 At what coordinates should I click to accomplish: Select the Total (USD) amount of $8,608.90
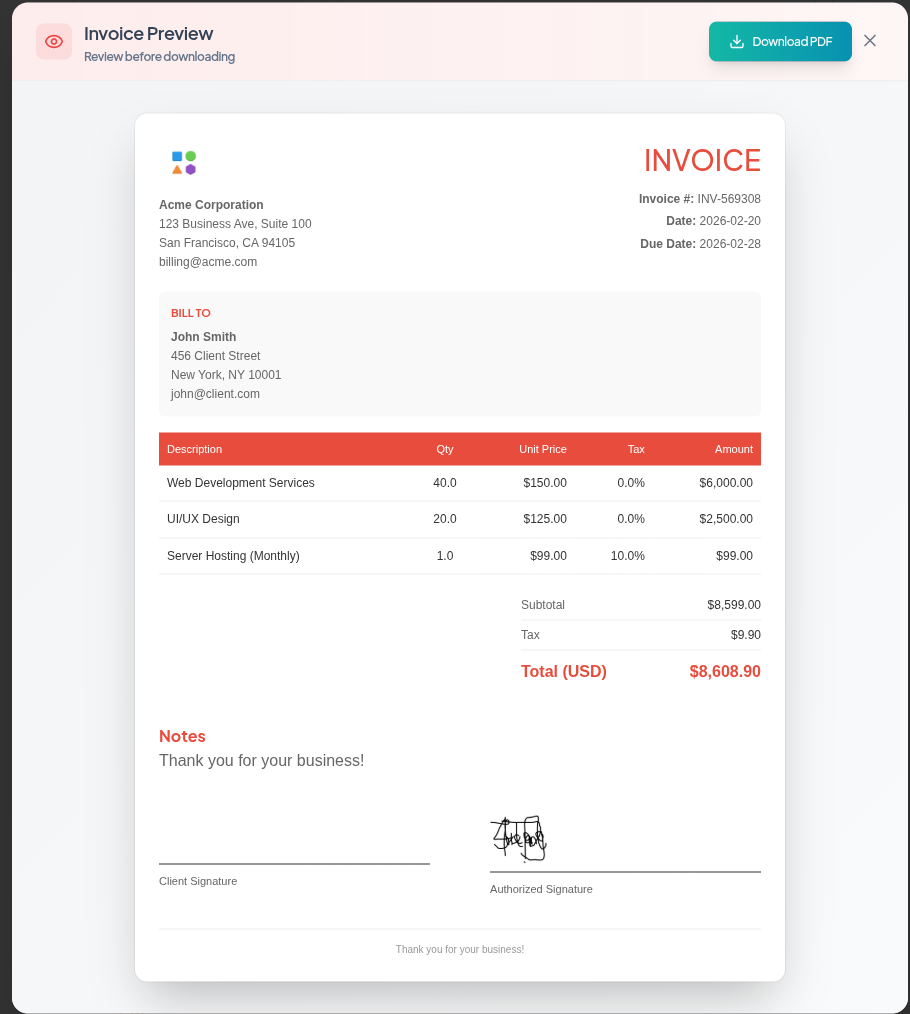(x=724, y=671)
